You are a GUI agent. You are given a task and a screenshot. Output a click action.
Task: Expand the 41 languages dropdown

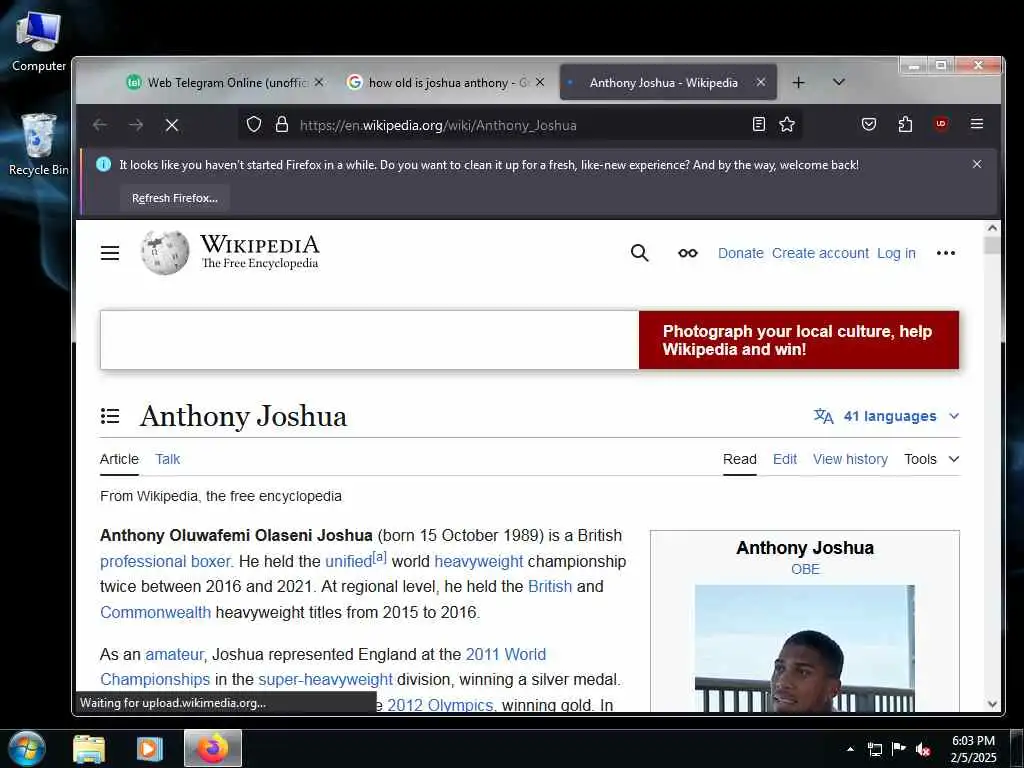coord(886,416)
